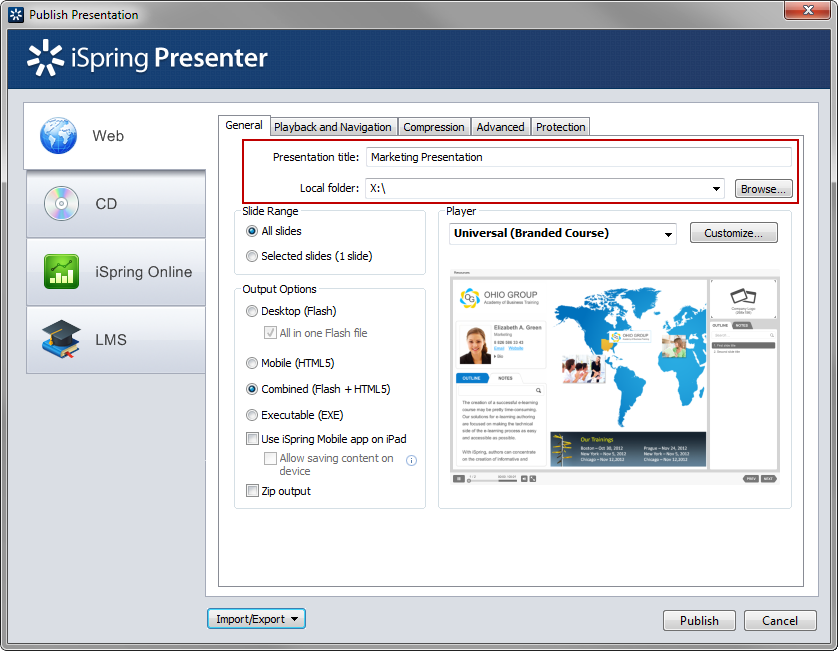Click the Publish button

pos(699,621)
